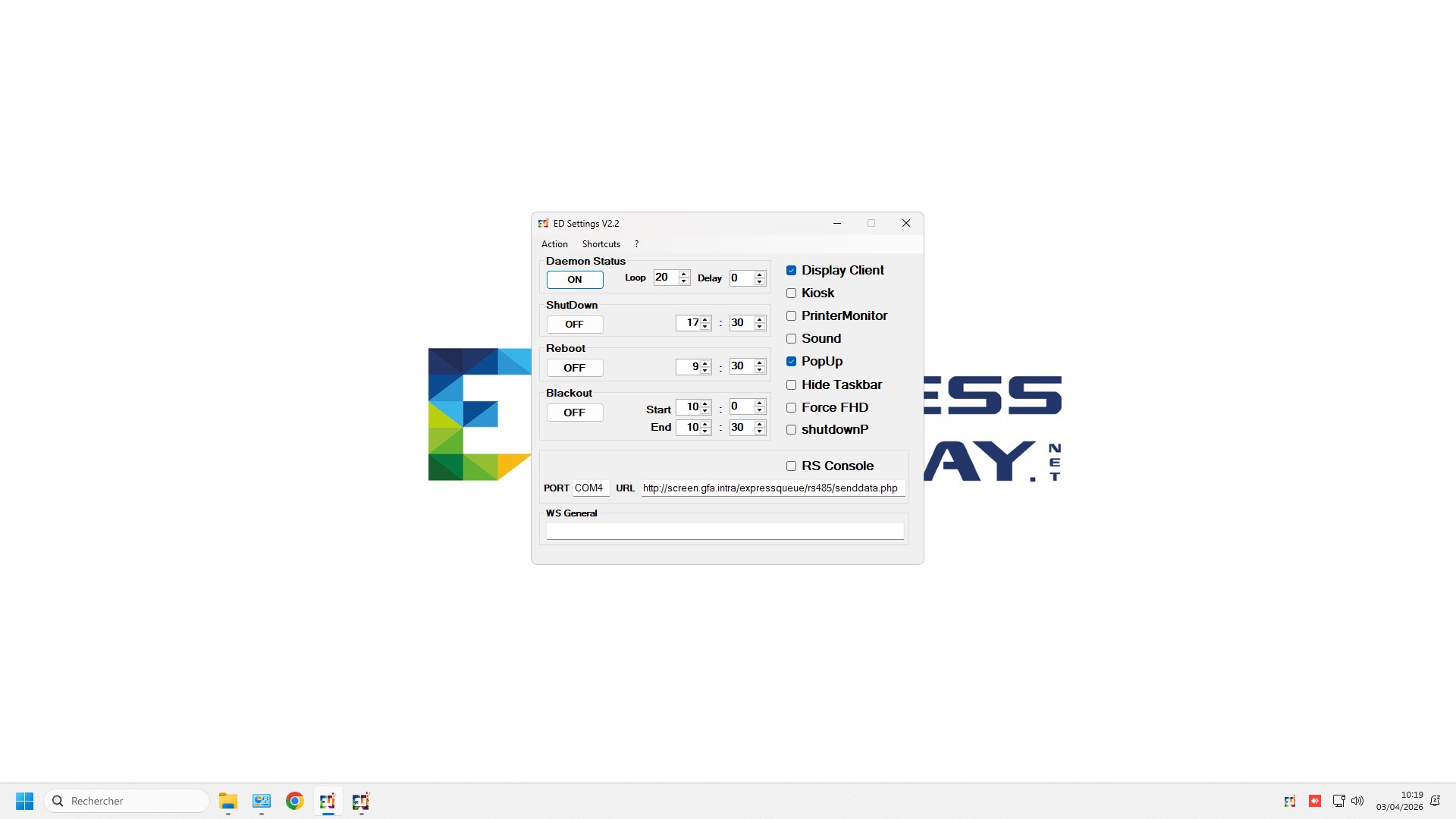Open the Windows Start menu
This screenshot has height=819, width=1456.
pos(24,801)
